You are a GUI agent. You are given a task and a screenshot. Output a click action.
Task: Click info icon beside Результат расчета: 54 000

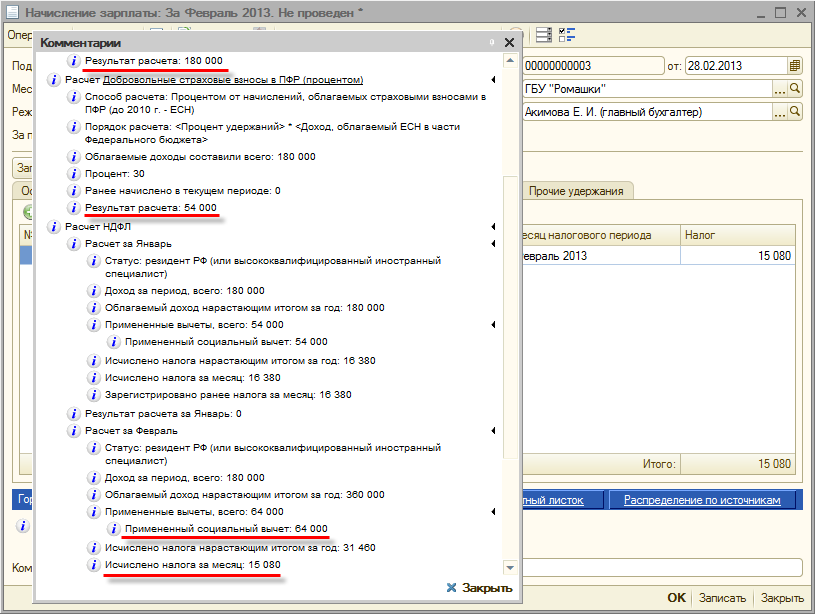point(74,208)
